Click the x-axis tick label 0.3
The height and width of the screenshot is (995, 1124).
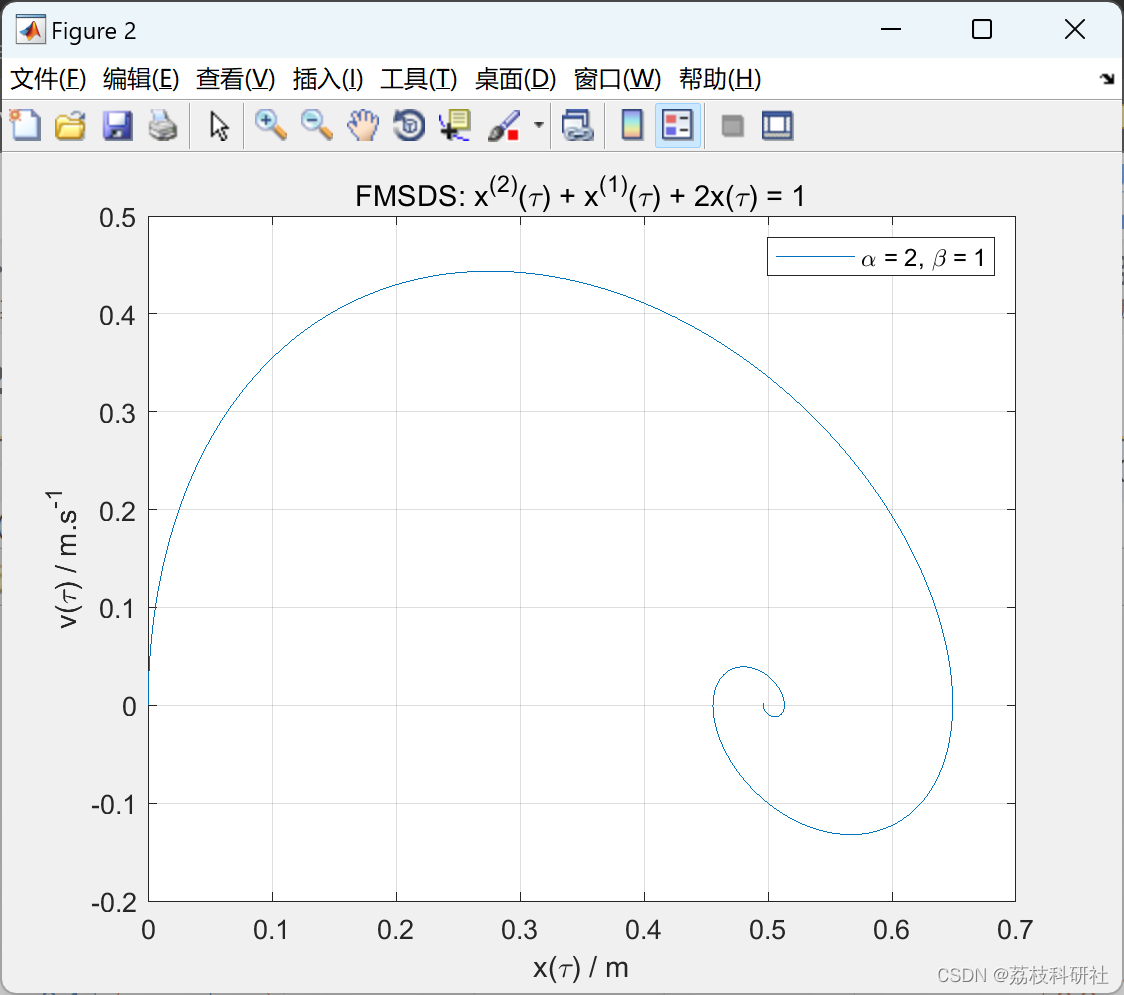520,930
